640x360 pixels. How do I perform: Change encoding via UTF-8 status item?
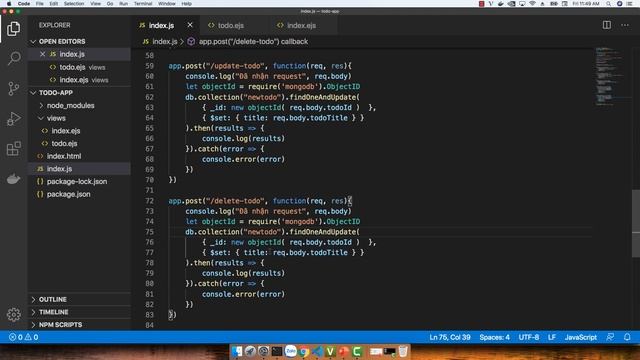529,337
